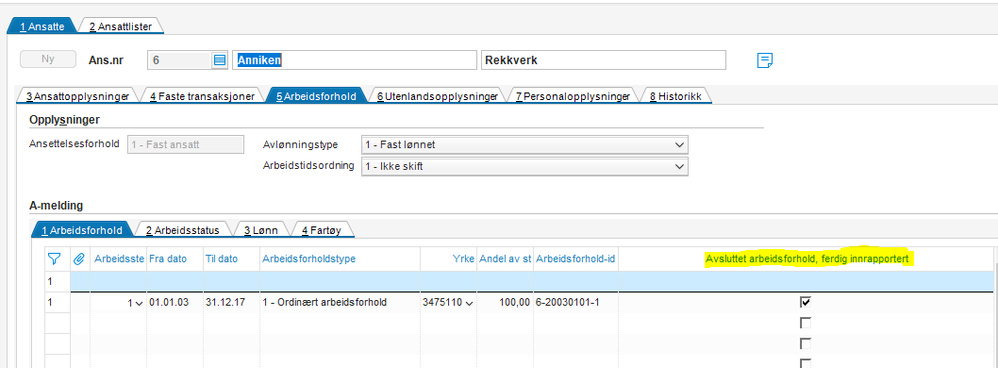Viewport: 998px width, 368px height.
Task: Open the 4 Faste transaksjoner tab
Action: pos(202,96)
